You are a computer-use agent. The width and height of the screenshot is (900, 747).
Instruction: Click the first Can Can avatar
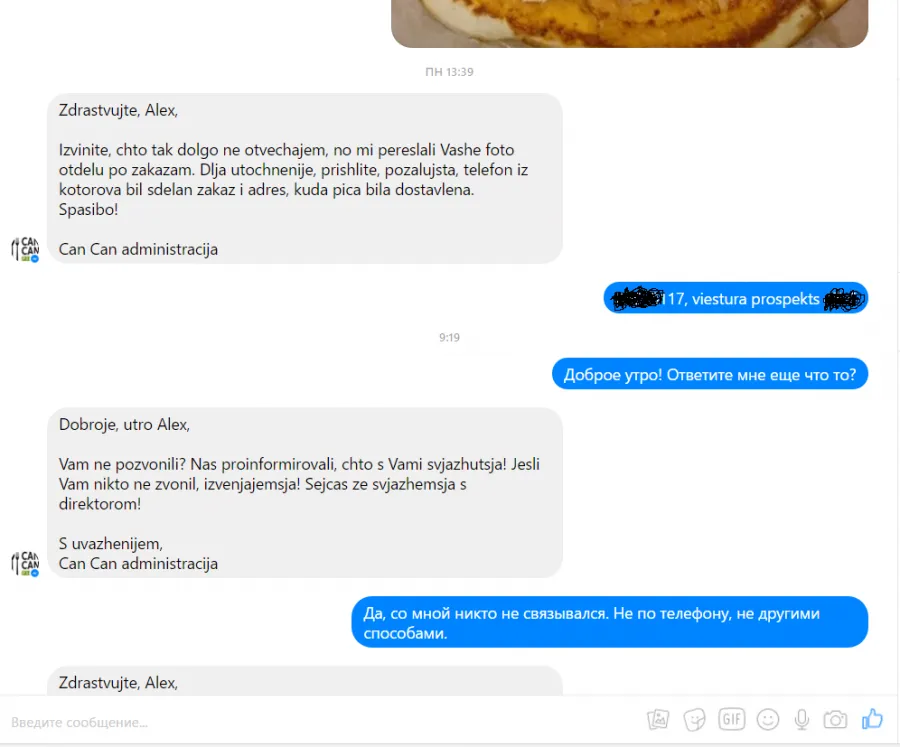coord(25,249)
